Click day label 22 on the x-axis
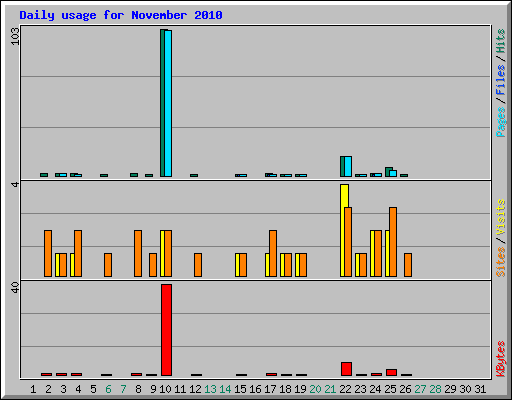The height and width of the screenshot is (400, 512). pyautogui.click(x=345, y=389)
